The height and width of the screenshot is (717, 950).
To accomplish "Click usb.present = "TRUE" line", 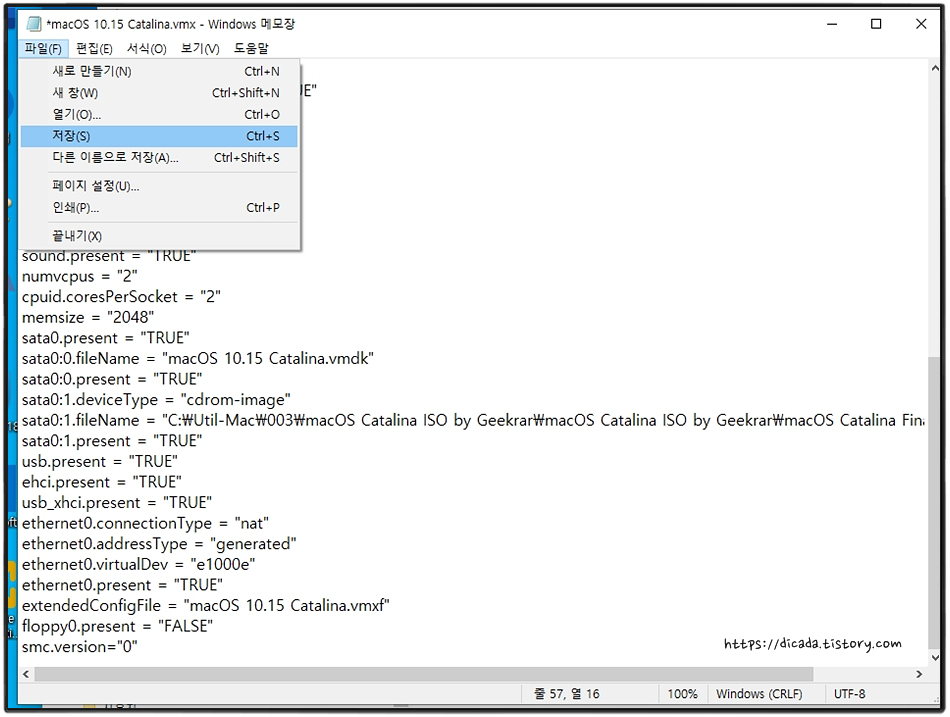I will 100,462.
